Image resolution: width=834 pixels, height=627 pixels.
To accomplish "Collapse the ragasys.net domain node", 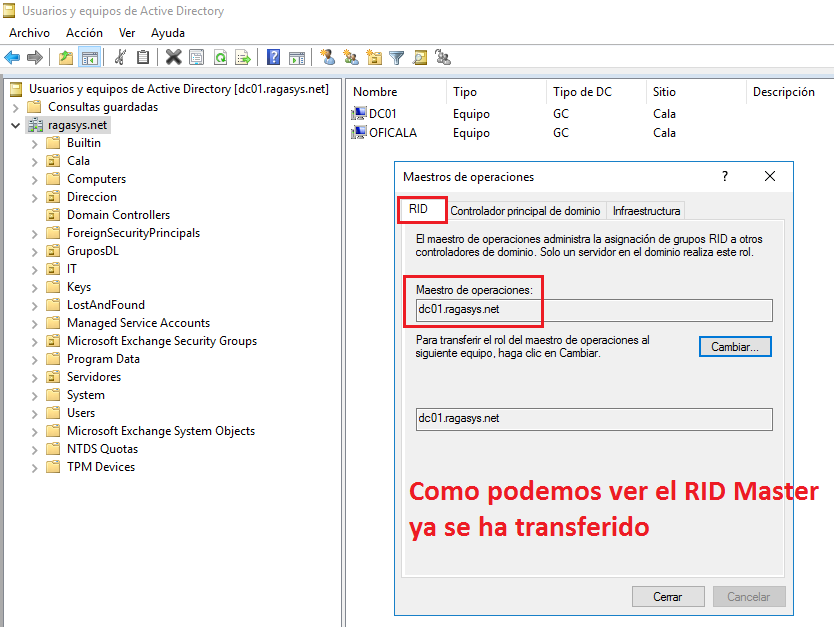I will 15,126.
